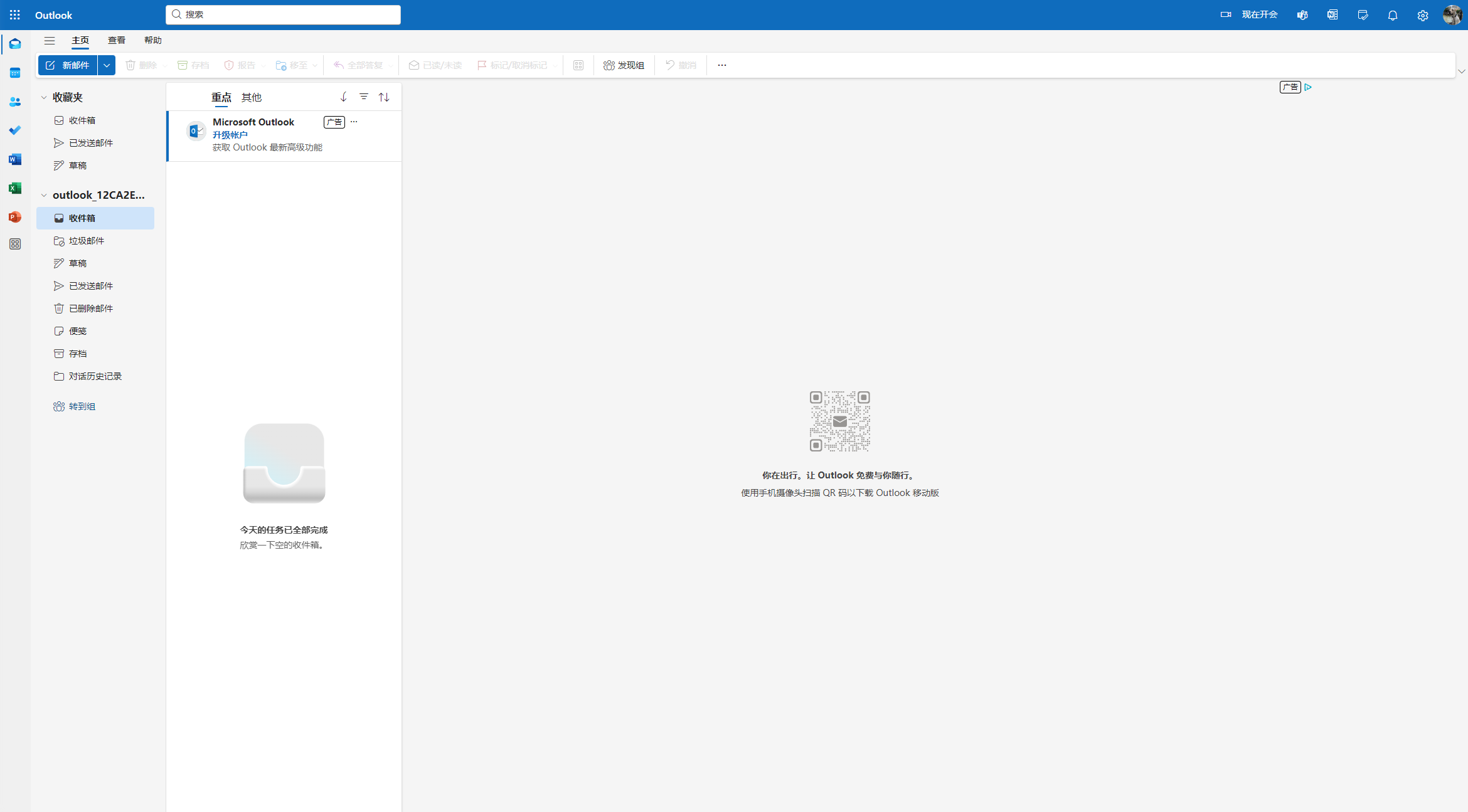Viewport: 1468px width, 812px height.
Task: Switch to the 其他 inbox tab
Action: [x=251, y=97]
